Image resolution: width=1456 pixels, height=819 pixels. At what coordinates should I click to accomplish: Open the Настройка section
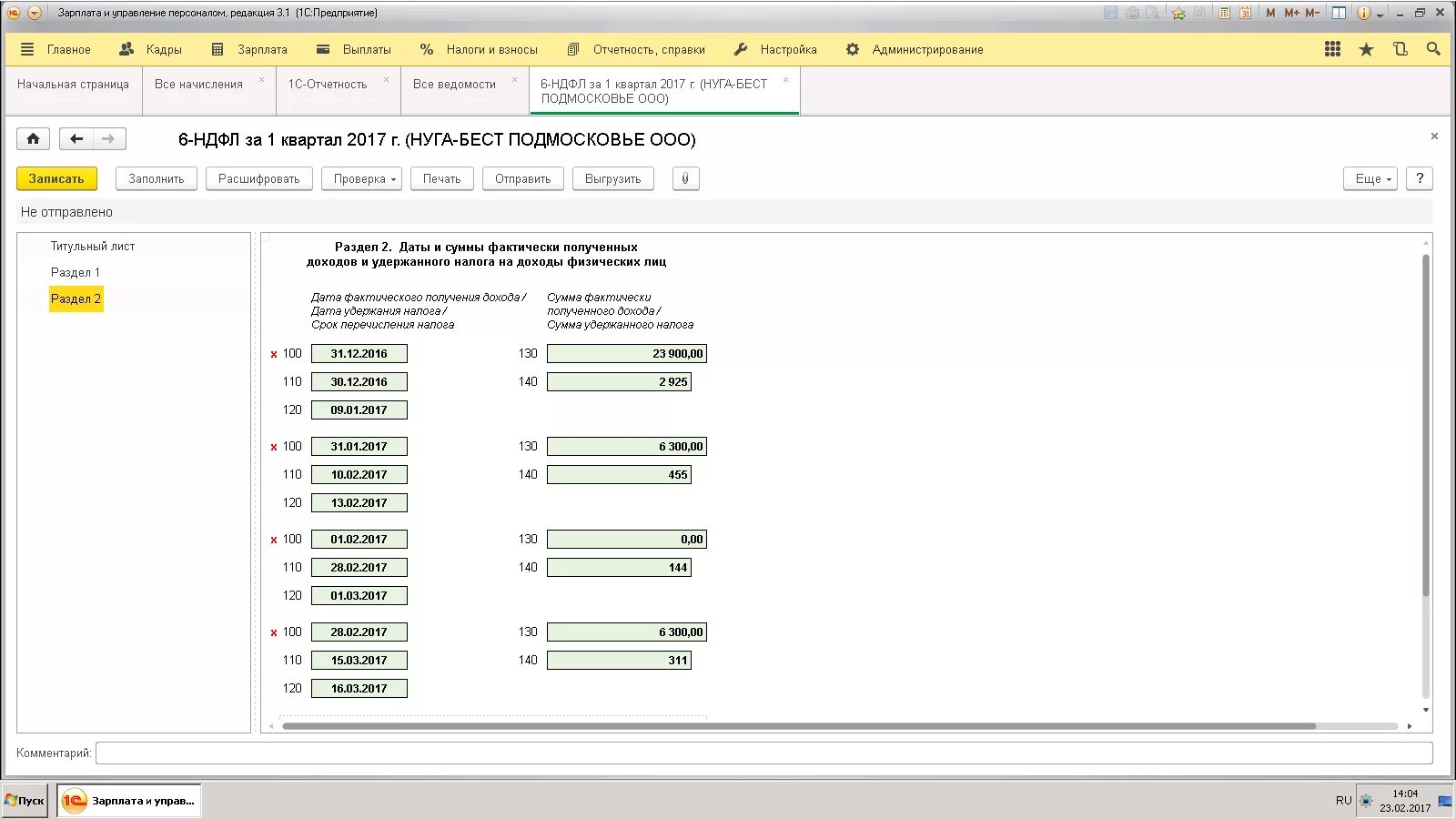(775, 49)
